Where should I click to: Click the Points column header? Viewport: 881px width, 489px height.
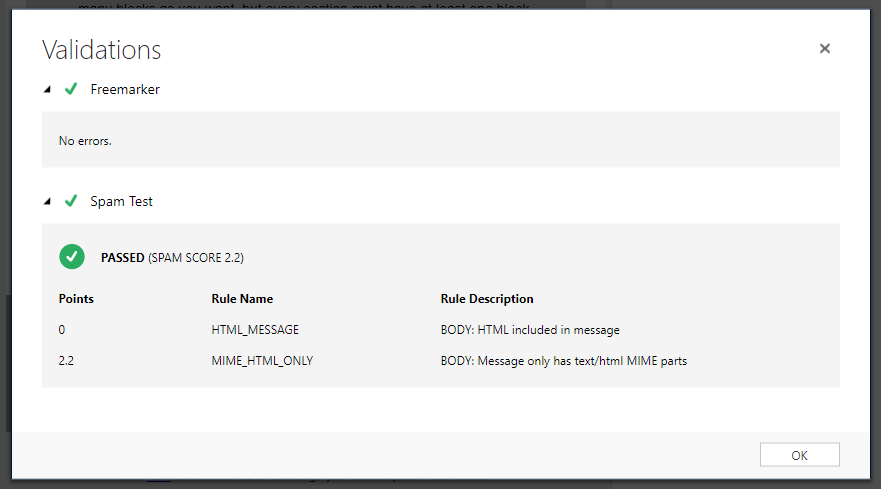click(76, 299)
